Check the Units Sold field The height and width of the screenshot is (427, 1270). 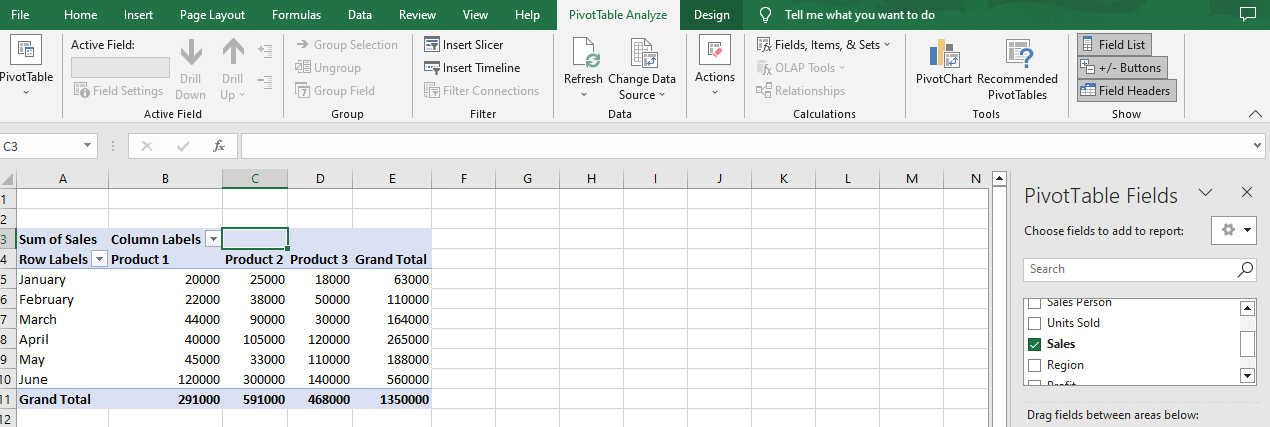[1035, 323]
